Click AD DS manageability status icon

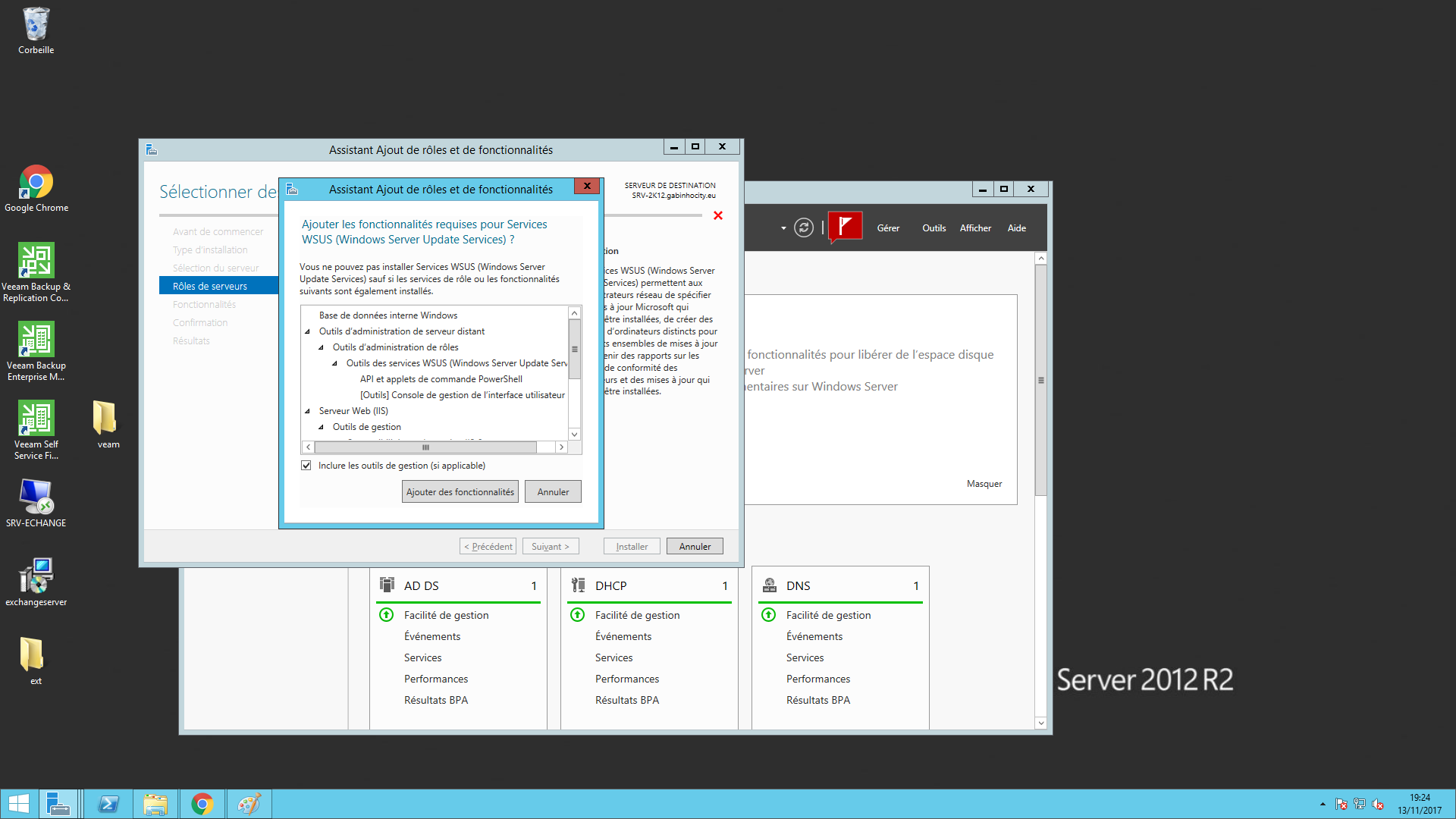pyautogui.click(x=386, y=615)
